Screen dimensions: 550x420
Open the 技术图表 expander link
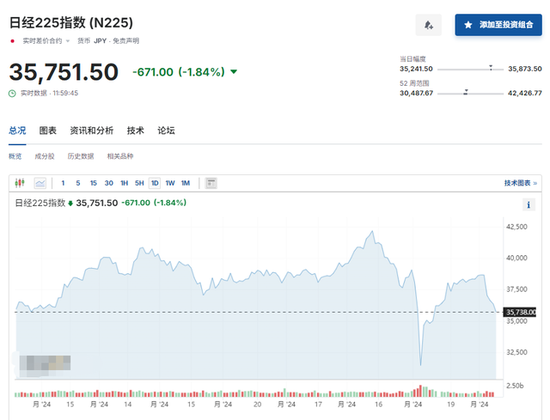(521, 183)
